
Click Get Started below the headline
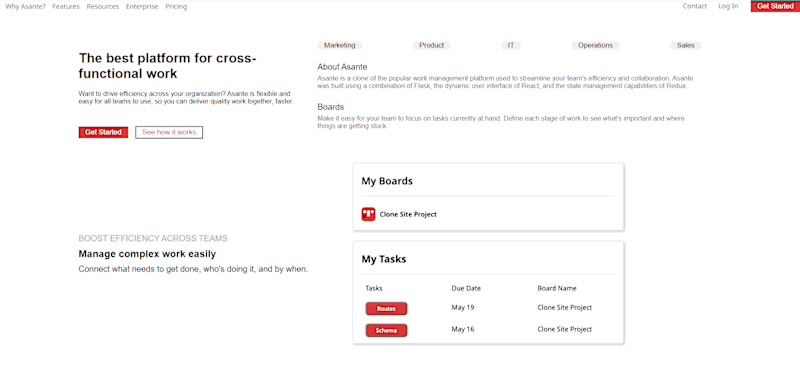tap(103, 132)
